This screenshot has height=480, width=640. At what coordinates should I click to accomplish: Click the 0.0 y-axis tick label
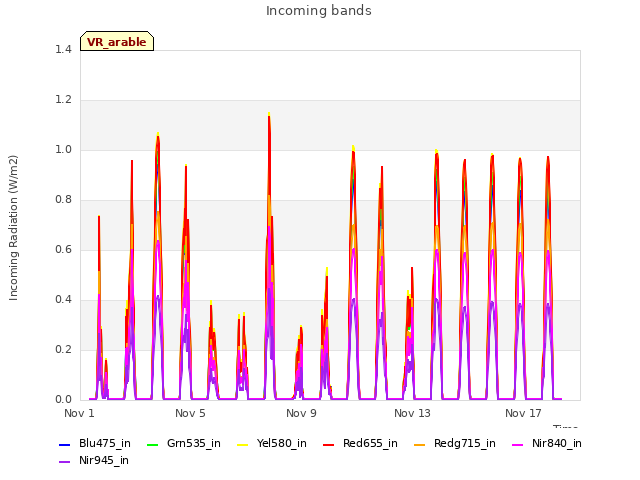click(63, 400)
